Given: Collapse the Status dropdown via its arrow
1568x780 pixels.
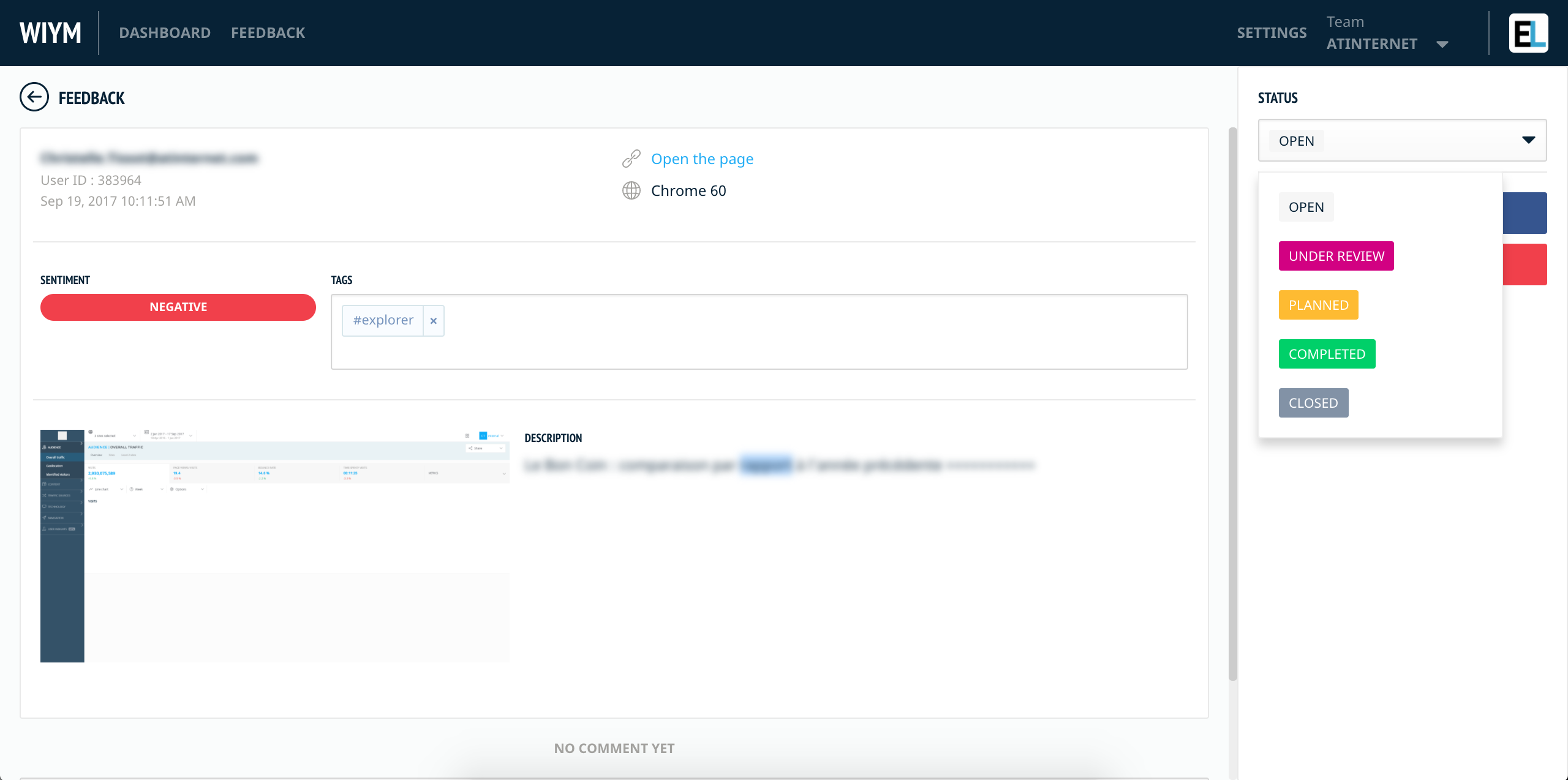Looking at the screenshot, I should [x=1528, y=140].
